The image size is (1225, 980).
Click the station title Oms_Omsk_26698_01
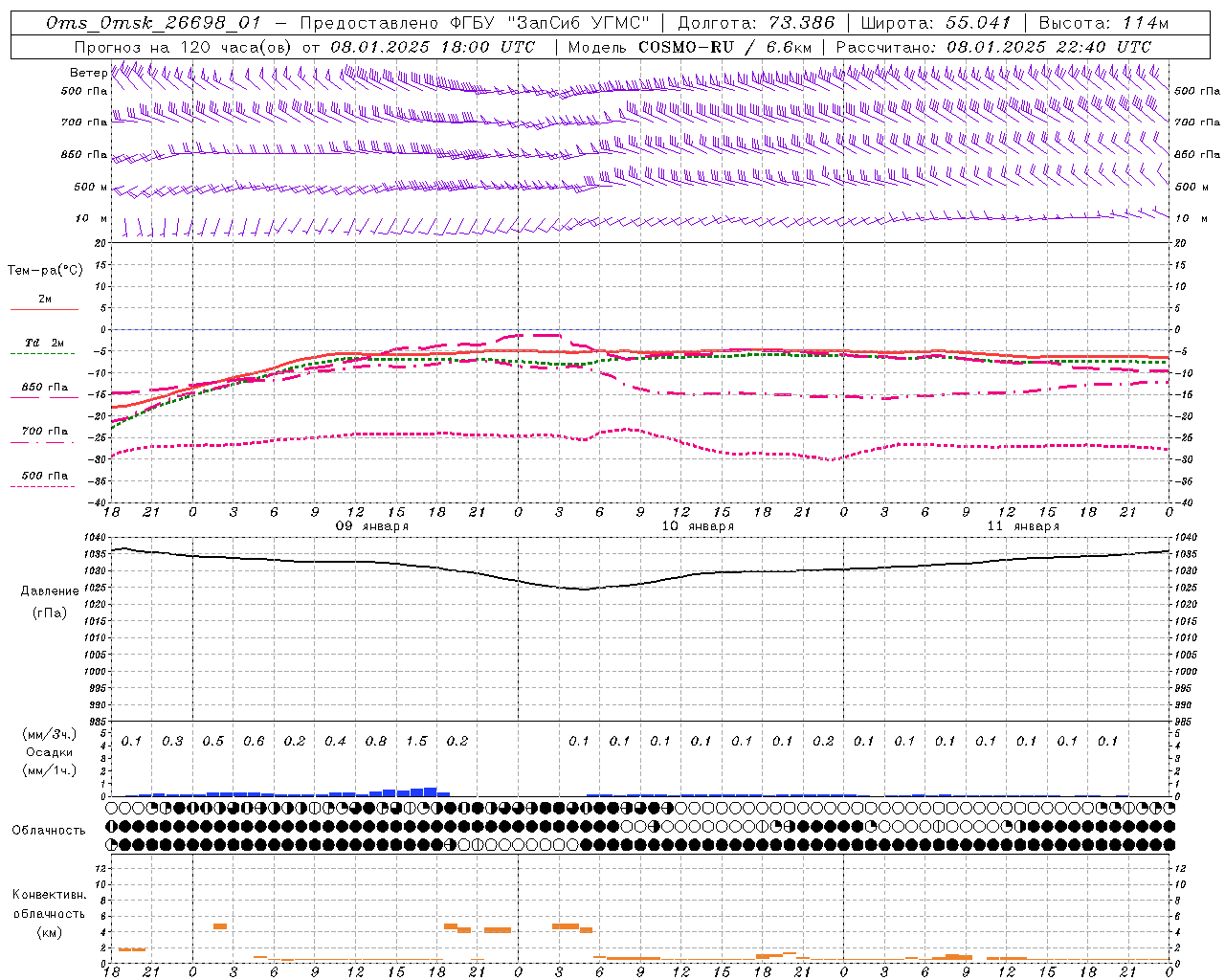153,23
